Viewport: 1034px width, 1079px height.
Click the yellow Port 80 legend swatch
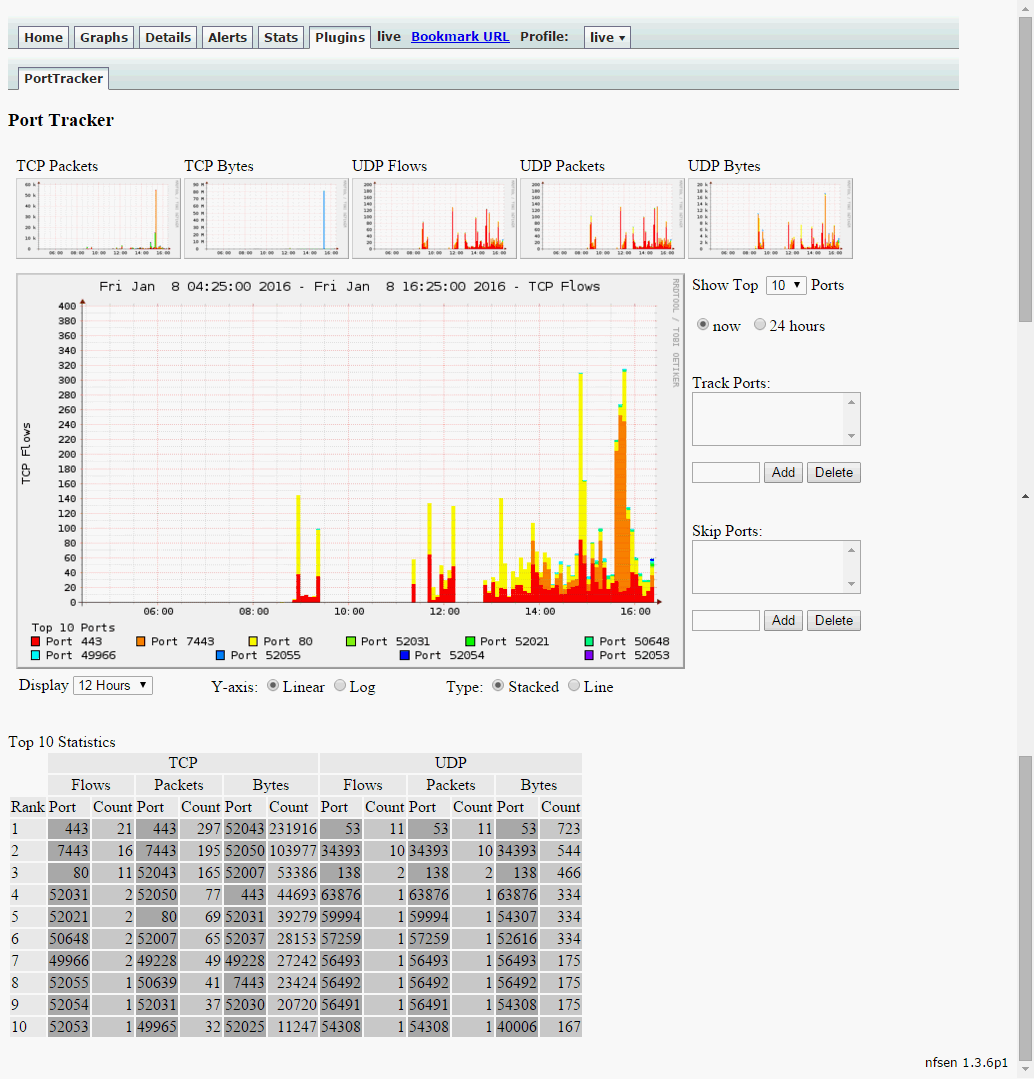(x=253, y=641)
